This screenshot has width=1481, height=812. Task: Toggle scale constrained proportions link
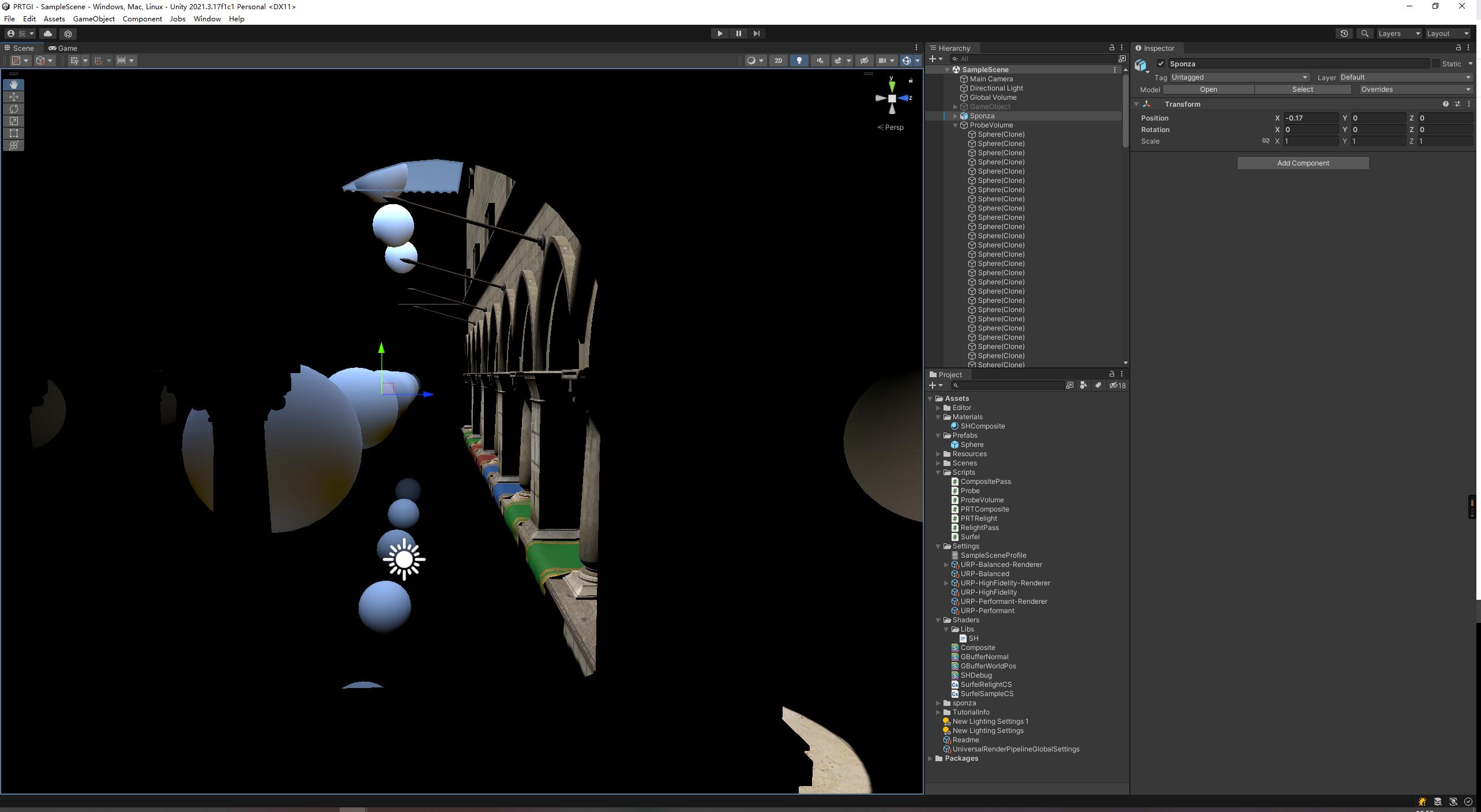tap(1265, 141)
